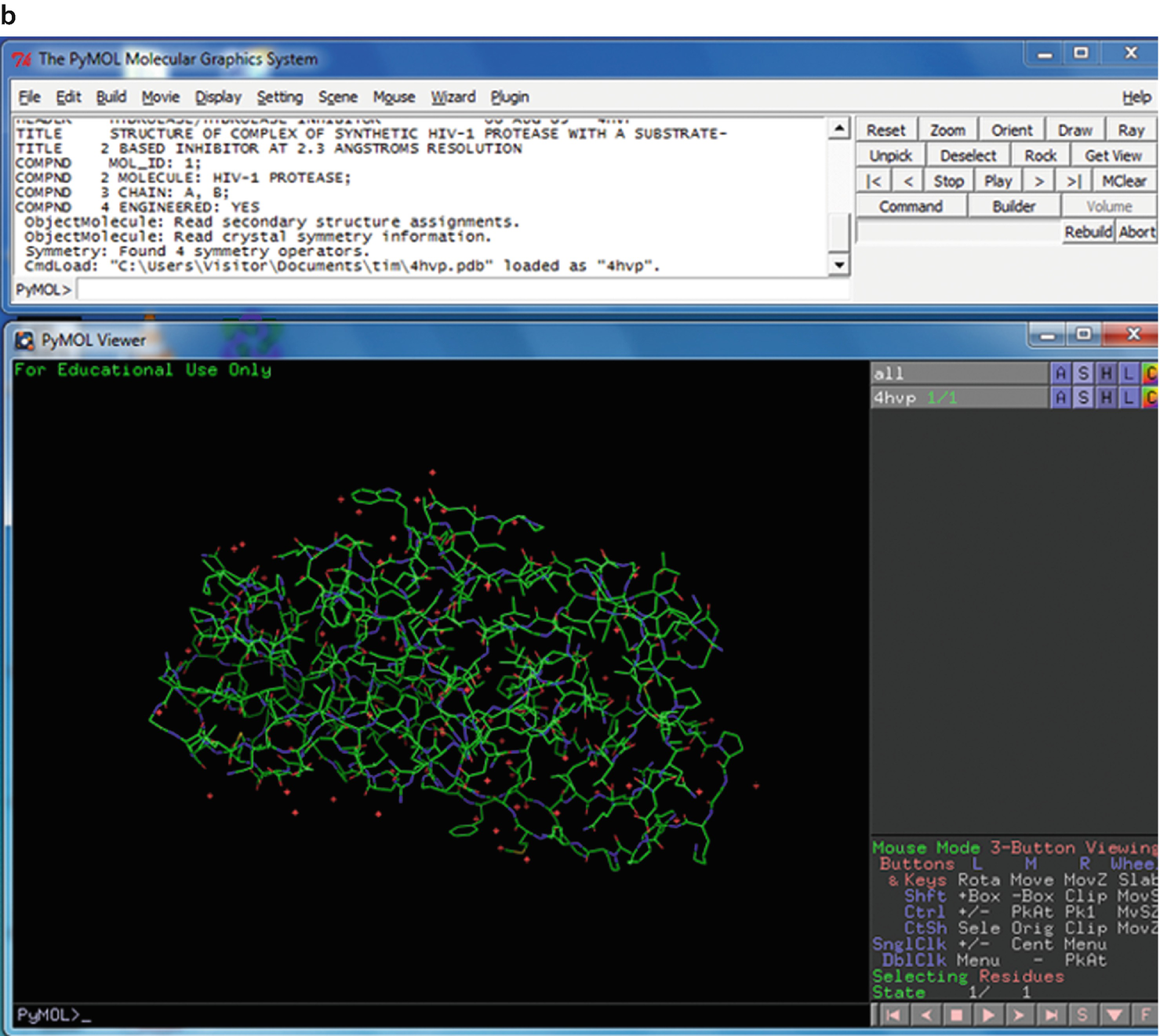Click the down-triangle rock toggle in viewer bar

tap(1114, 1015)
